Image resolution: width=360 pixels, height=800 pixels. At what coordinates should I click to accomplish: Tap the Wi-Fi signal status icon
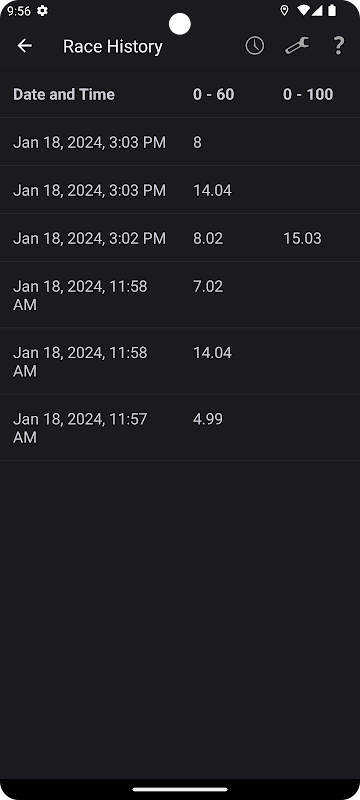tap(304, 10)
